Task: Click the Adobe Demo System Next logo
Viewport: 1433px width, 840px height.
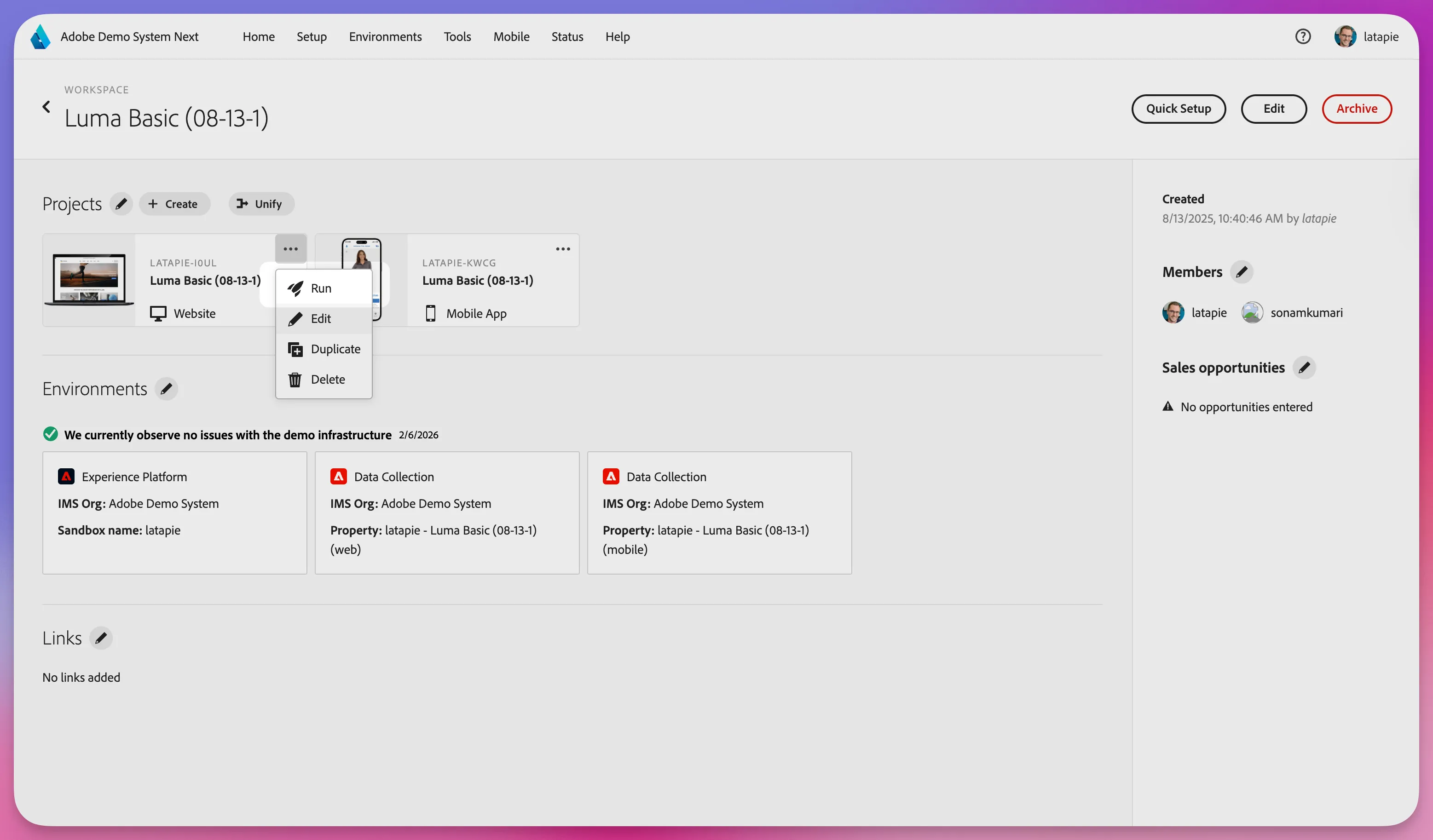Action: (40, 37)
